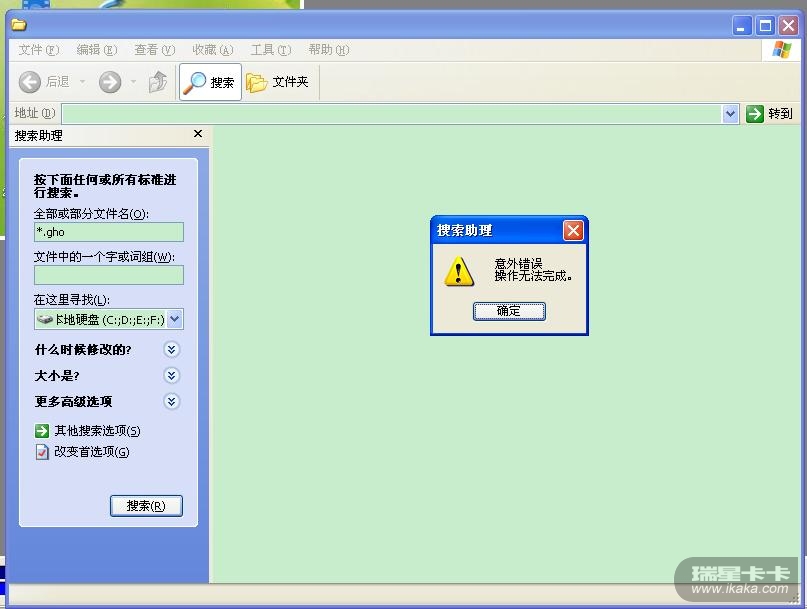This screenshot has height=609, width=807.
Task: Open the 工具(T) menu
Action: pos(271,50)
